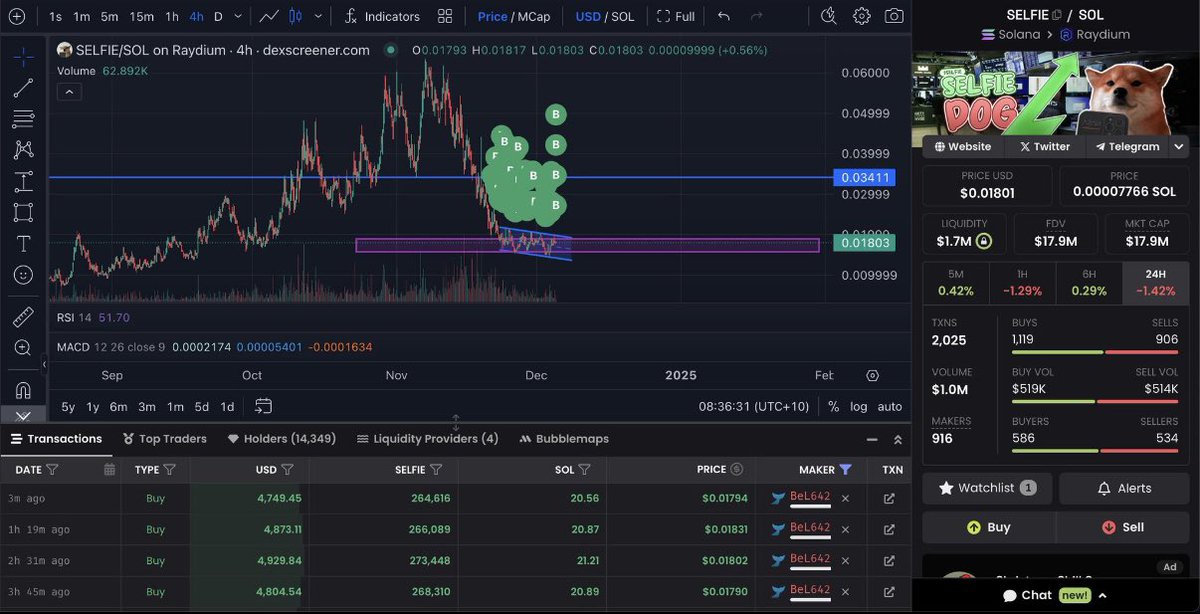Open Liquidity Providers (4) tab

[x=427, y=439]
